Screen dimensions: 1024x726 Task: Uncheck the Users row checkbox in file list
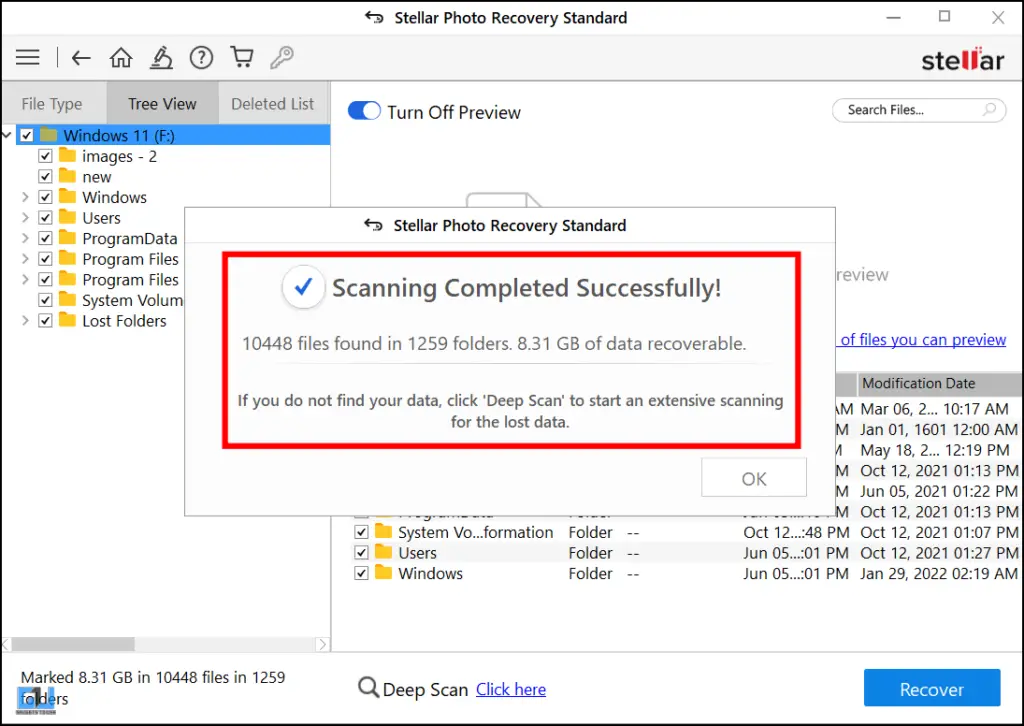pos(361,553)
